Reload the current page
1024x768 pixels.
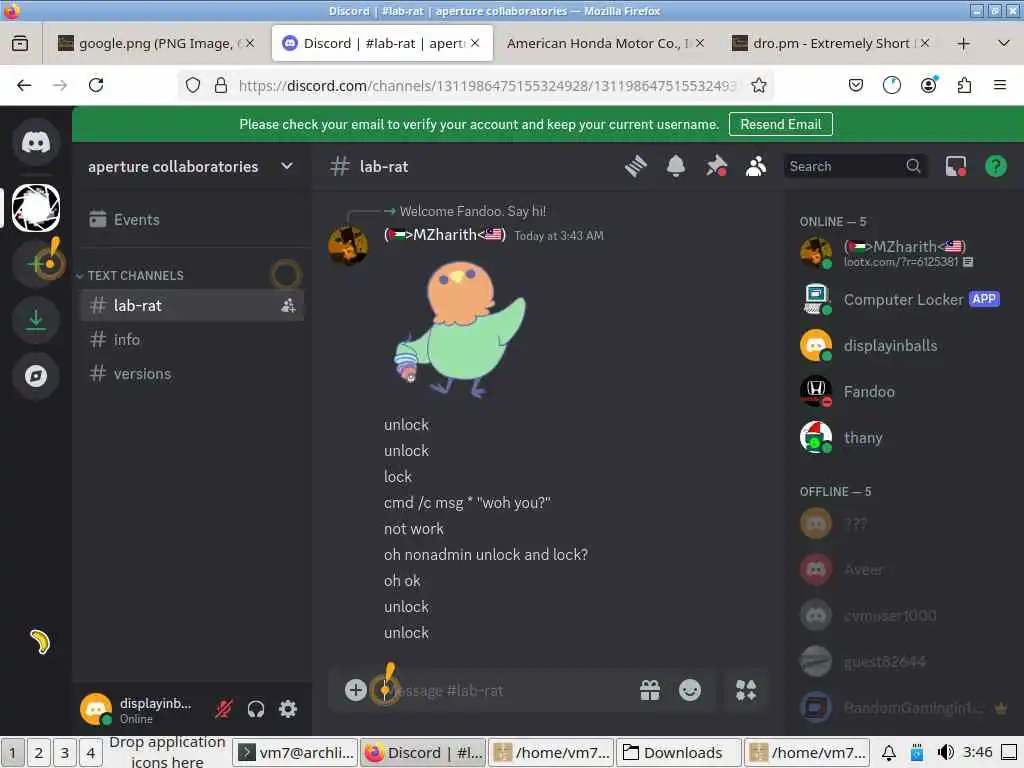coord(96,86)
